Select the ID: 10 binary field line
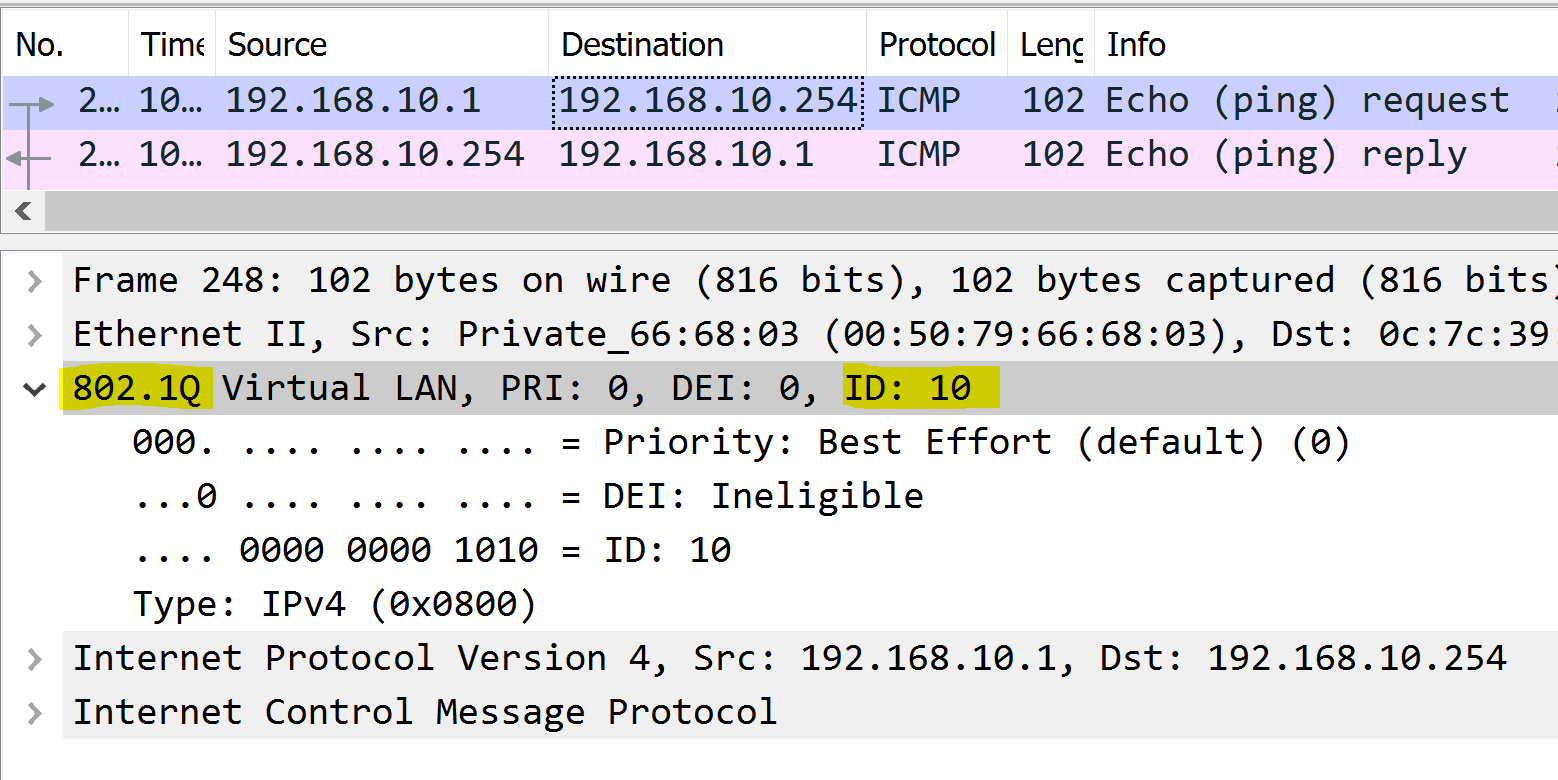This screenshot has width=1558, height=780. 432,551
